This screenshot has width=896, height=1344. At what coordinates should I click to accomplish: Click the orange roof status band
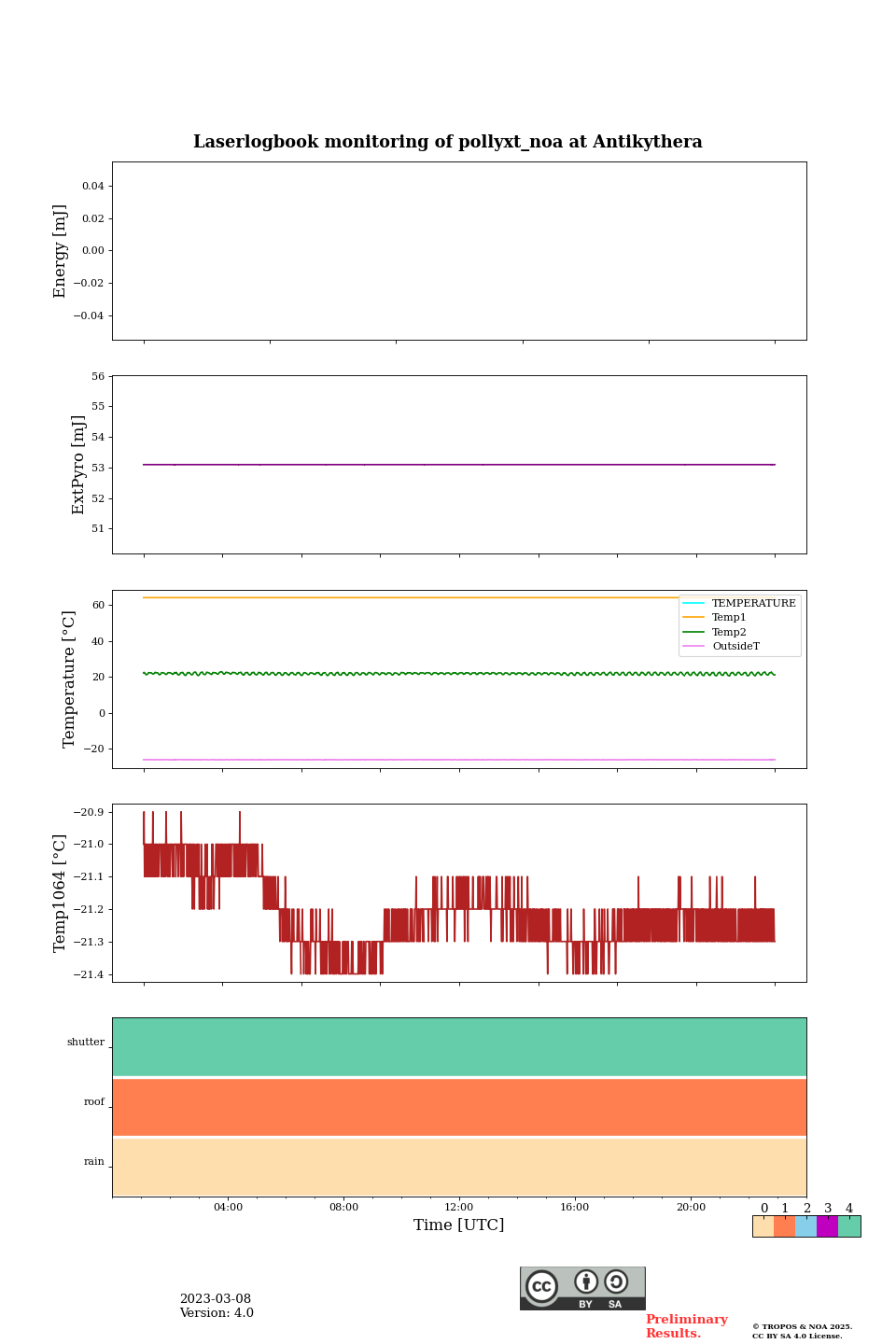(x=459, y=1107)
